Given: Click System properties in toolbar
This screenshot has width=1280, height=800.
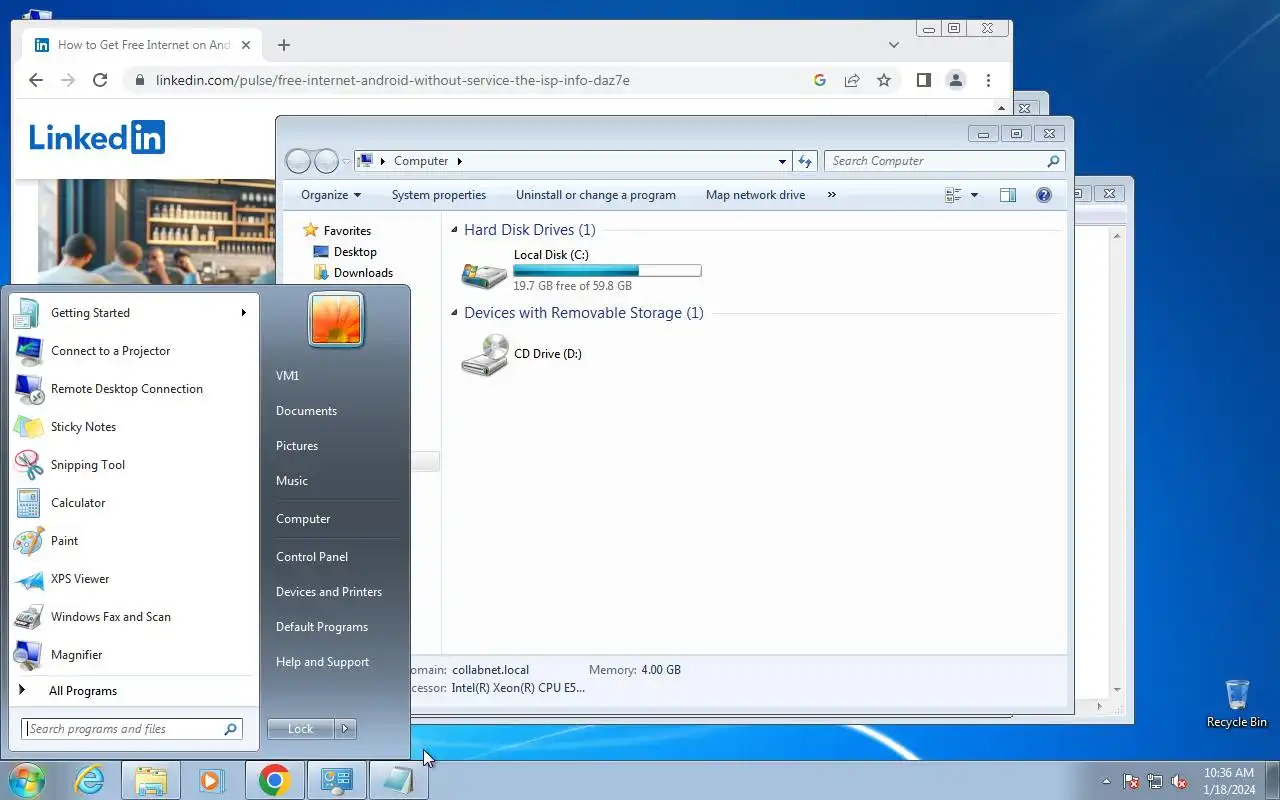Looking at the screenshot, I should pyautogui.click(x=439, y=195).
